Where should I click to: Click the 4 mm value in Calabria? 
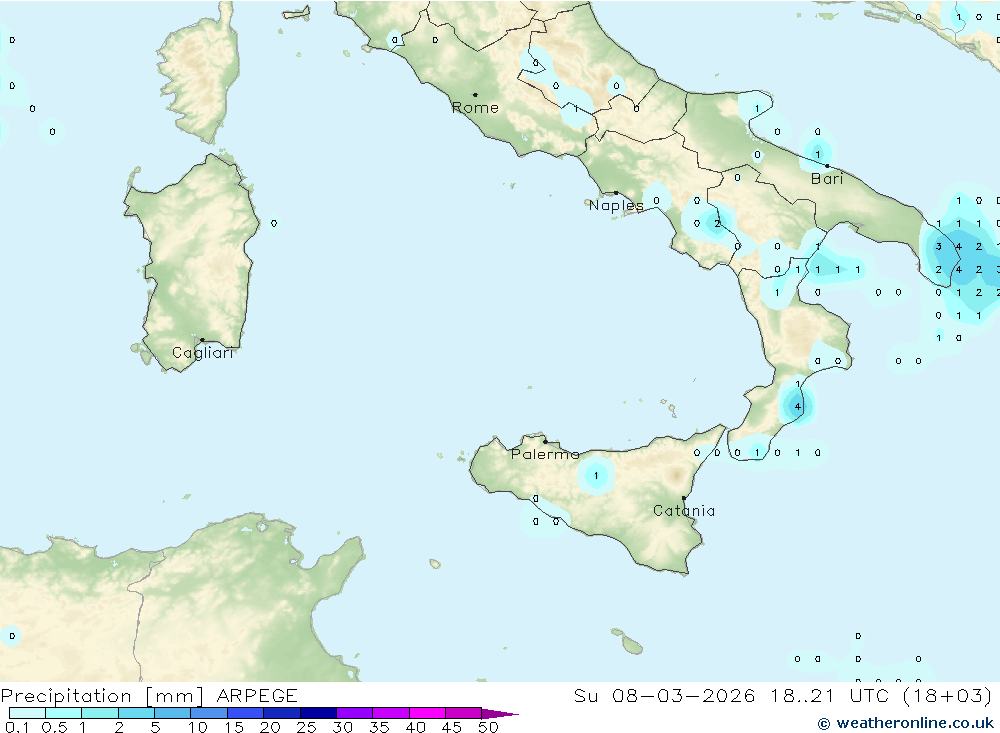point(797,406)
